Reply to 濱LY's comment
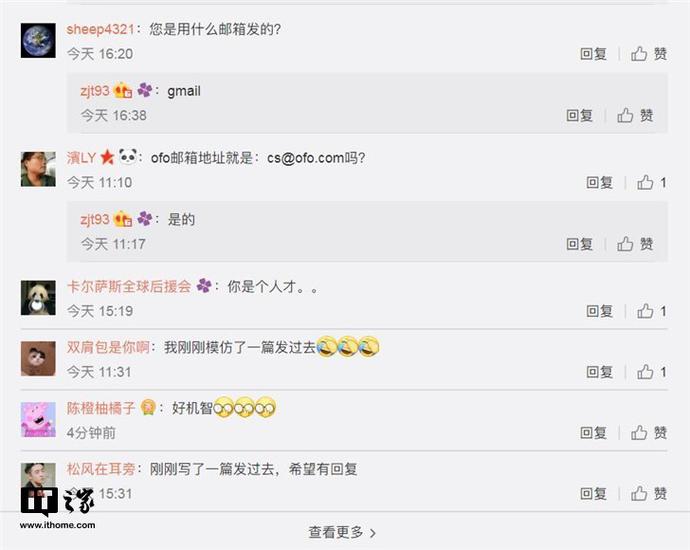 pos(599,183)
